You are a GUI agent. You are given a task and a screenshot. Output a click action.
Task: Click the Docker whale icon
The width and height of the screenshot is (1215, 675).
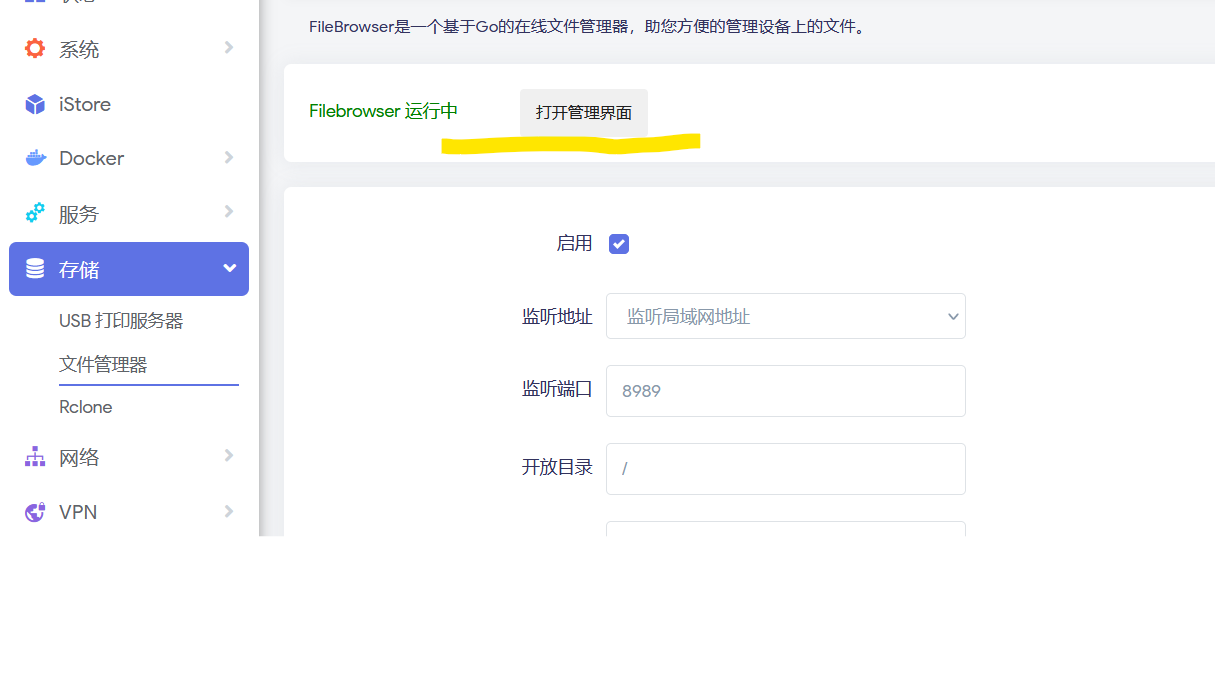click(x=36, y=158)
